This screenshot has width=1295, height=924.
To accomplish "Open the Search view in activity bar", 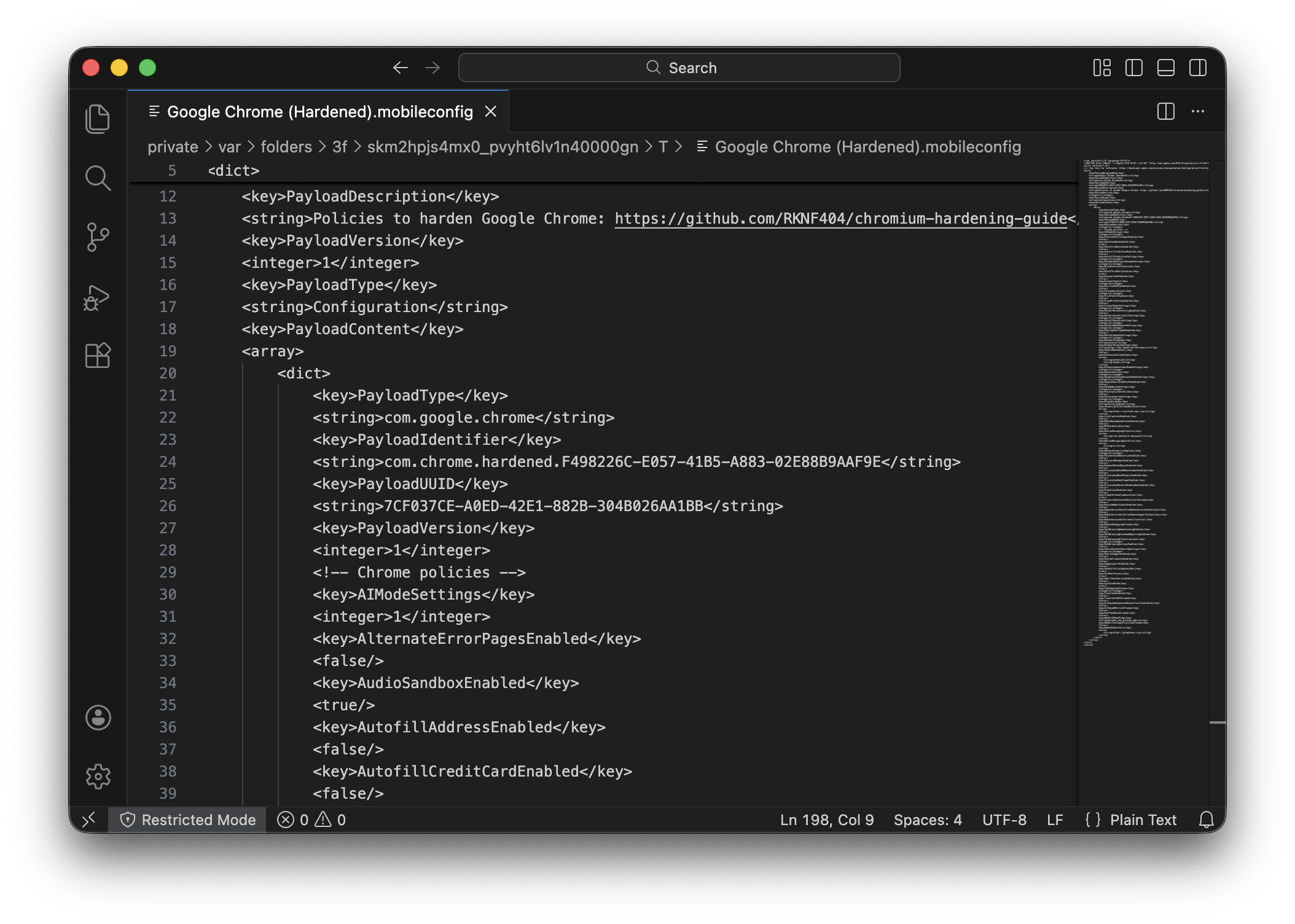I will click(x=98, y=178).
